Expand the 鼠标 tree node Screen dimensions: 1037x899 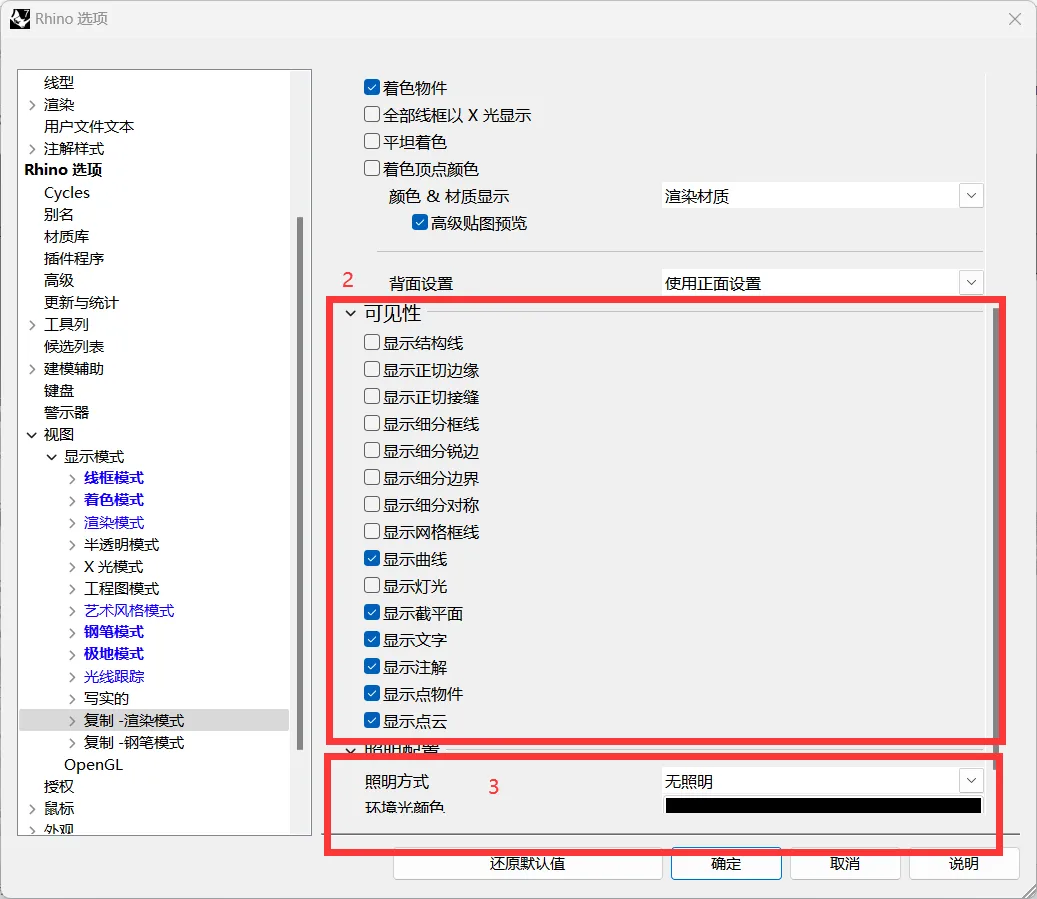coord(32,808)
